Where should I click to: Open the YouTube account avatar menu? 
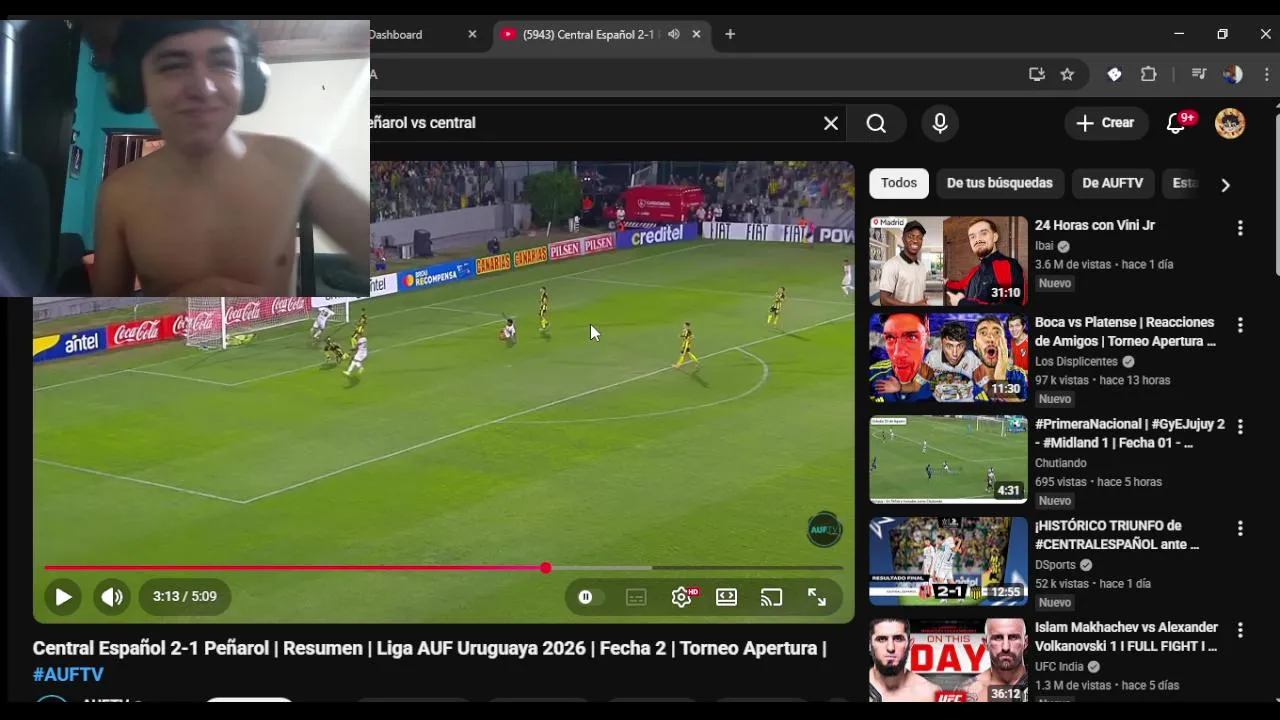click(x=1230, y=123)
